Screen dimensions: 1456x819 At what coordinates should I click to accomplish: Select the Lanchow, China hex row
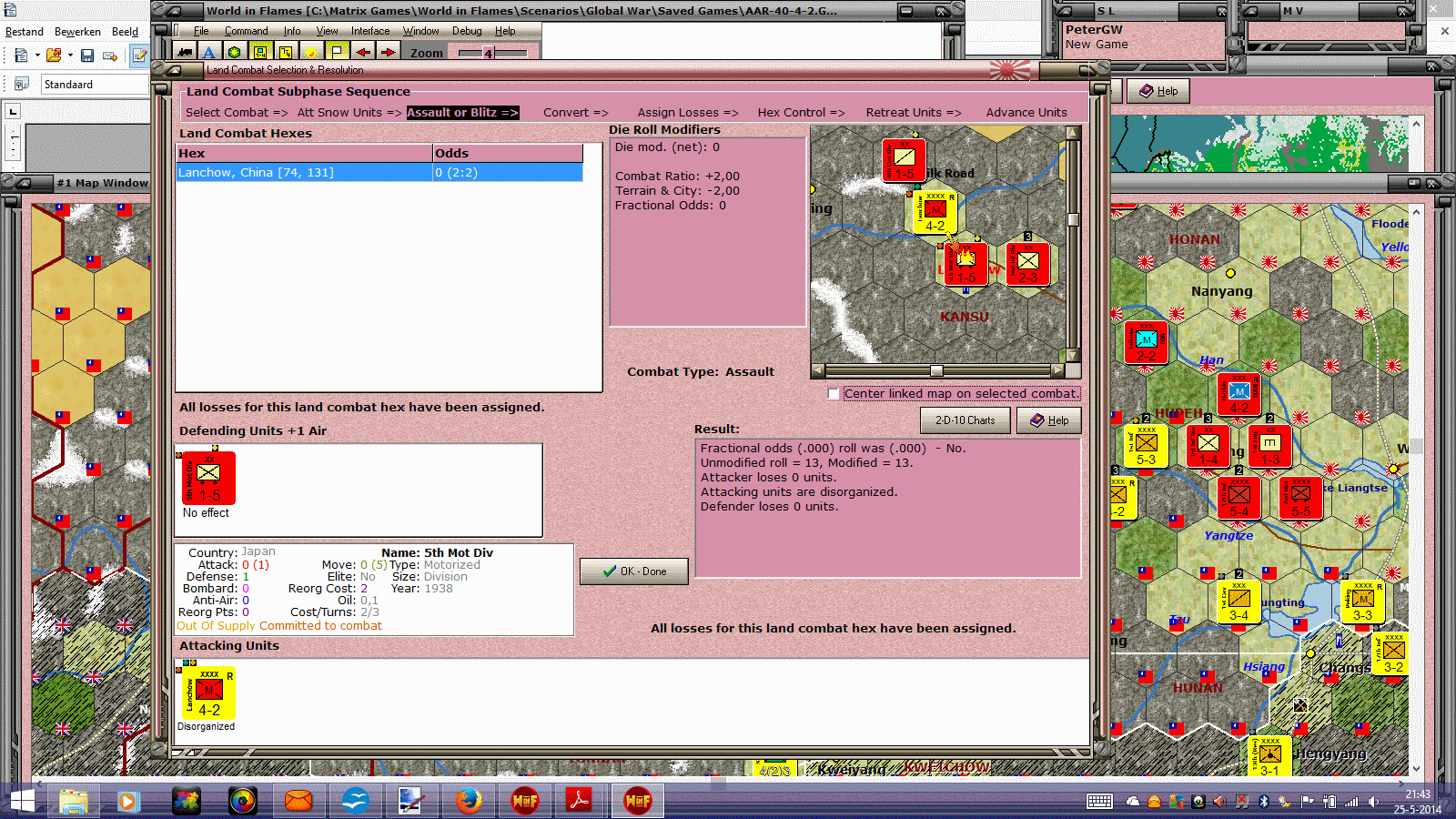(379, 173)
